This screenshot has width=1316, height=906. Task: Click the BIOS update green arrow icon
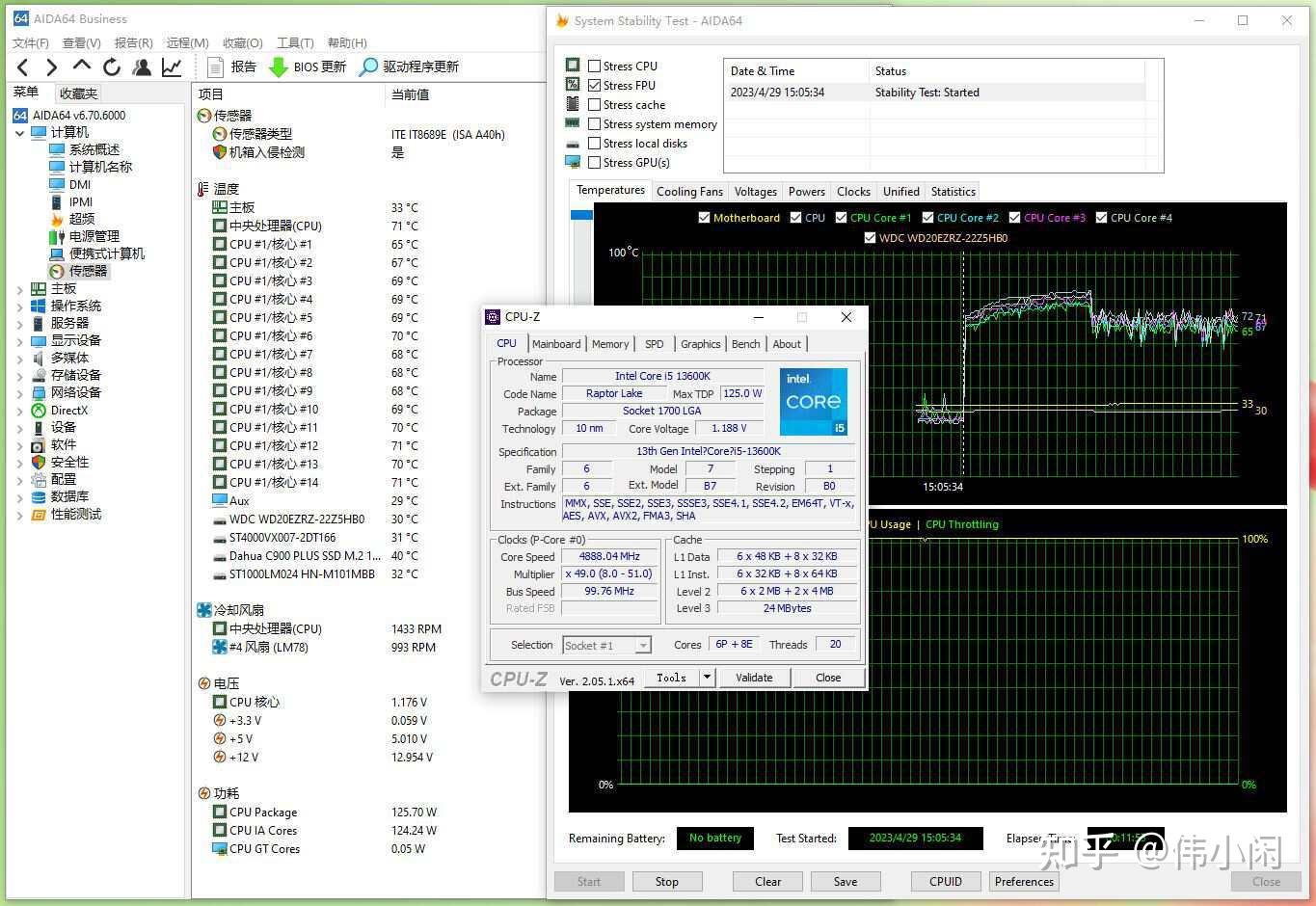coord(279,67)
